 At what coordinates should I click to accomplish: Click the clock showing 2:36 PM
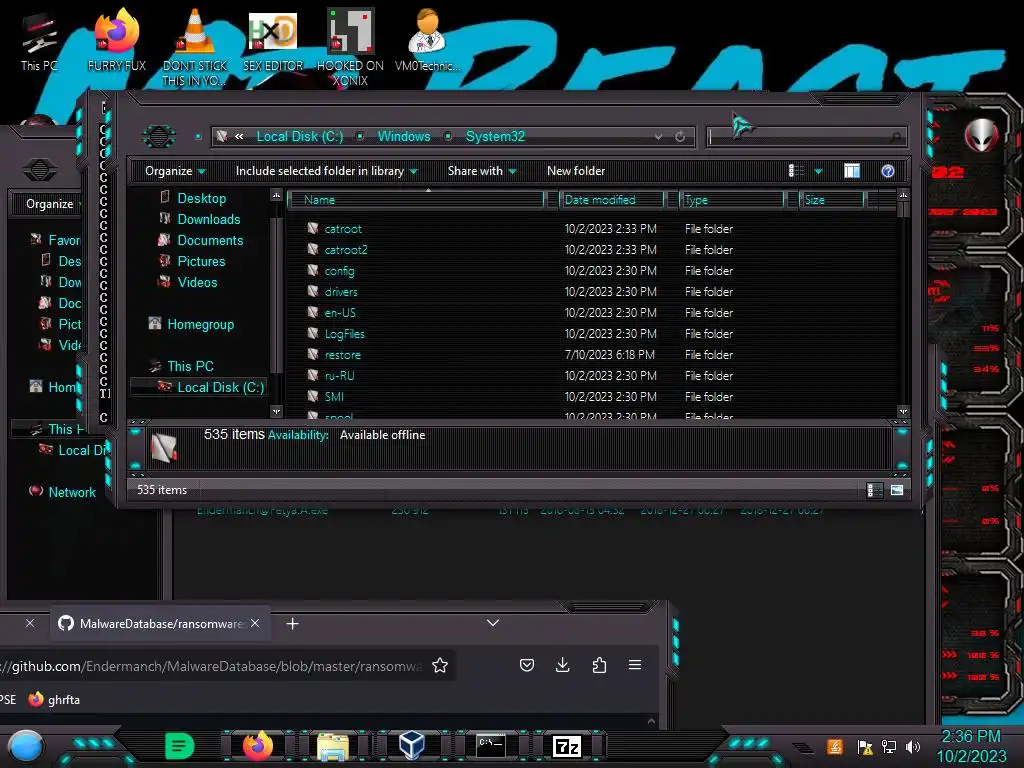pyautogui.click(x=971, y=737)
